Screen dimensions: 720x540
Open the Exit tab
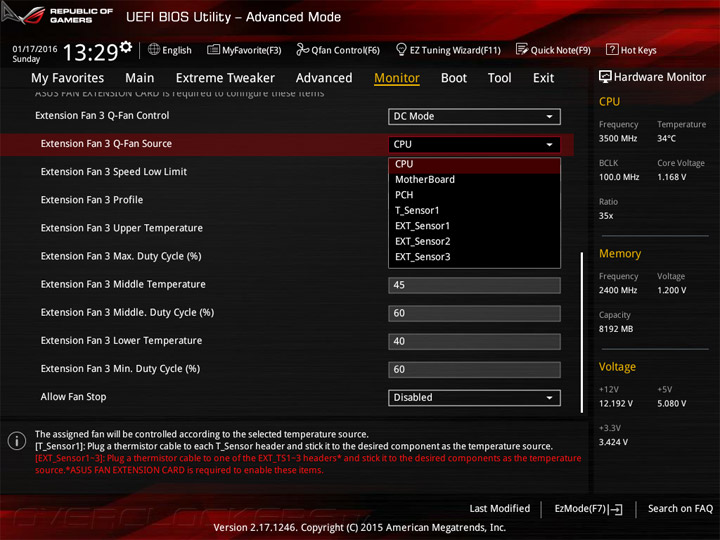(543, 78)
